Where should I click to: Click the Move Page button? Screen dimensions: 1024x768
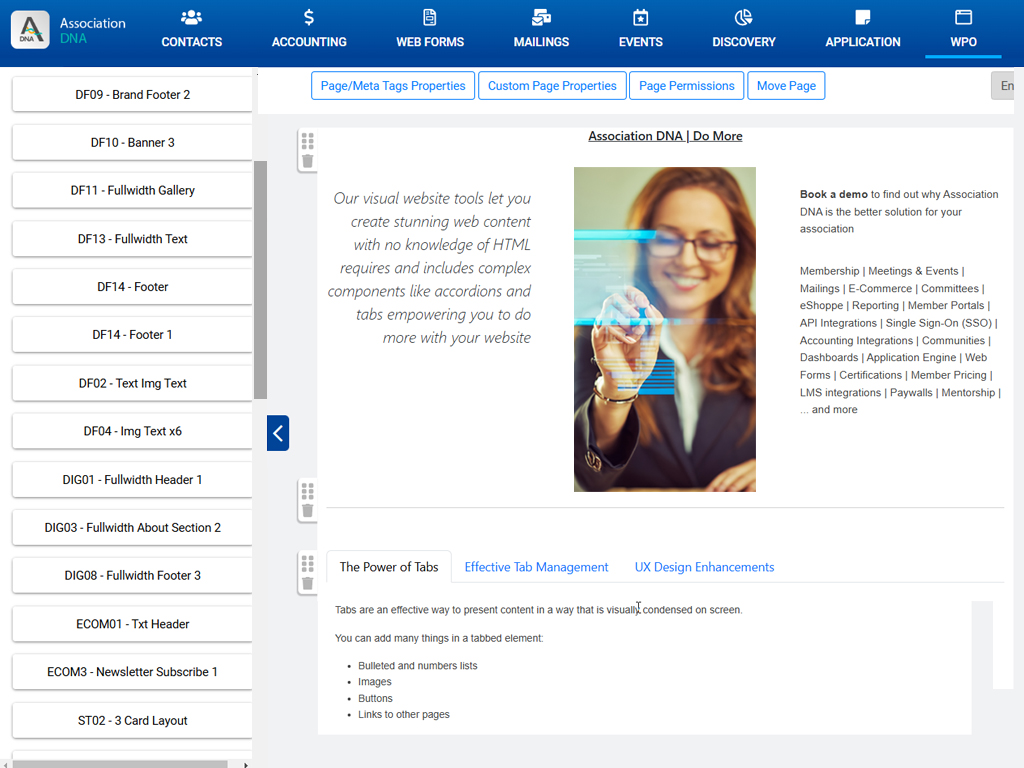786,86
